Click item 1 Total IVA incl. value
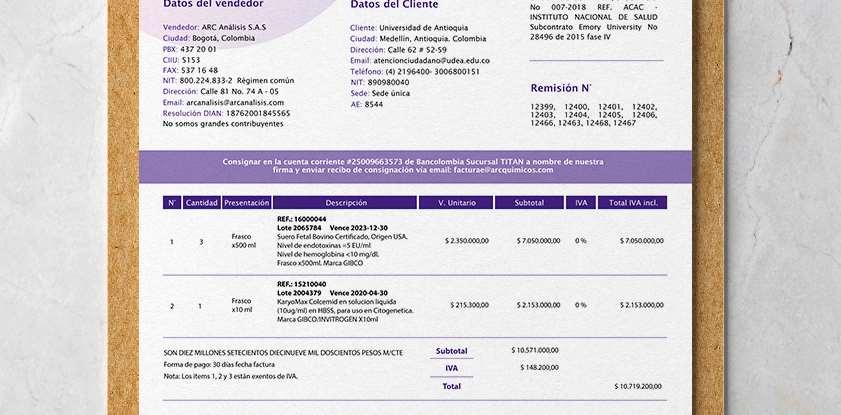Image resolution: width=841 pixels, height=415 pixels. tap(641, 241)
